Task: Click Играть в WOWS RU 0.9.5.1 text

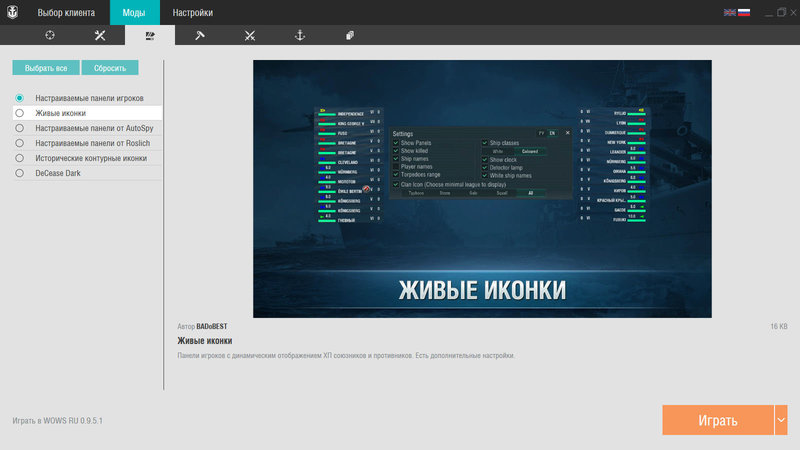Action: pyautogui.click(x=57, y=420)
